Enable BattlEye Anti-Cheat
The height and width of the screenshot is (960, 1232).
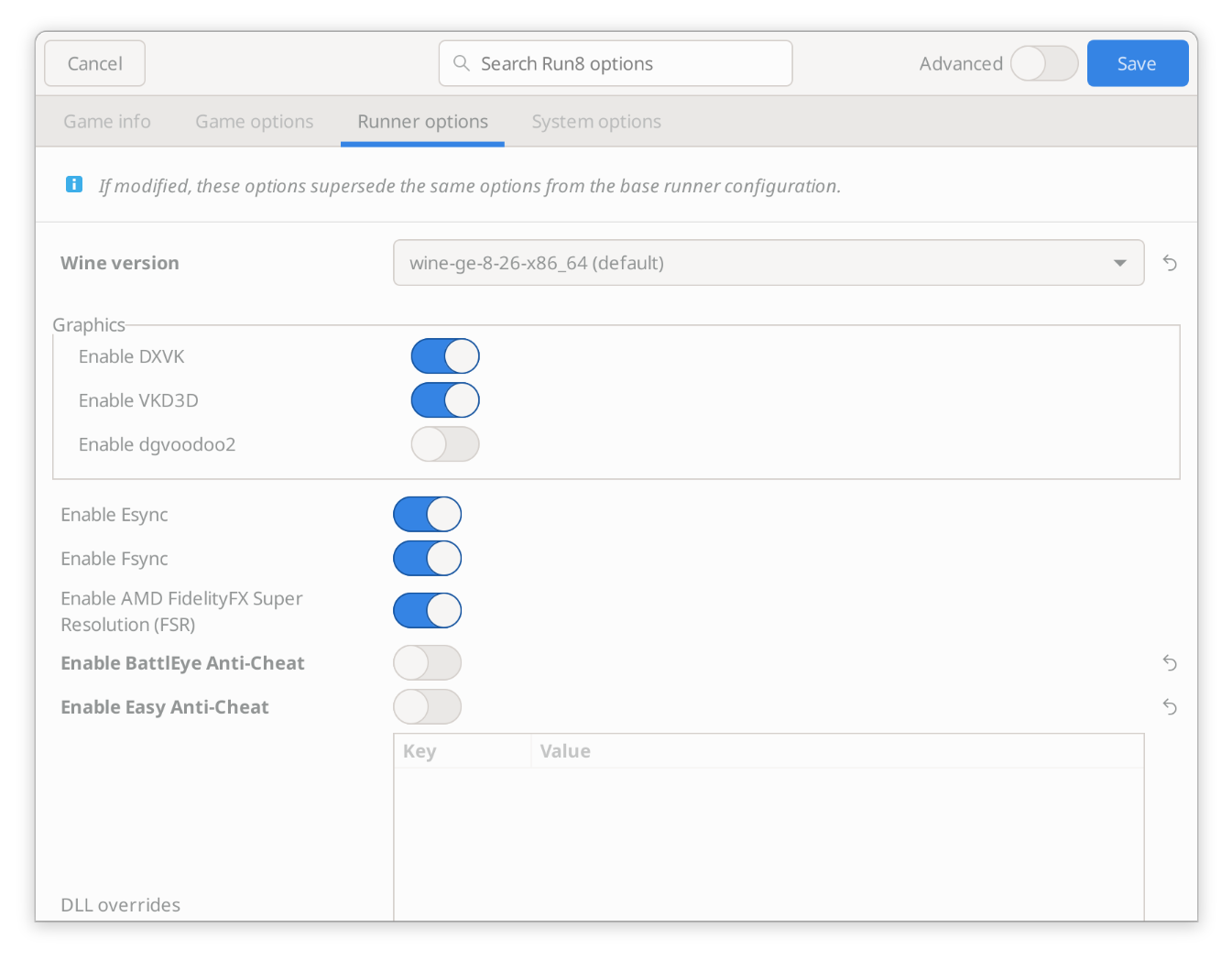point(427,662)
